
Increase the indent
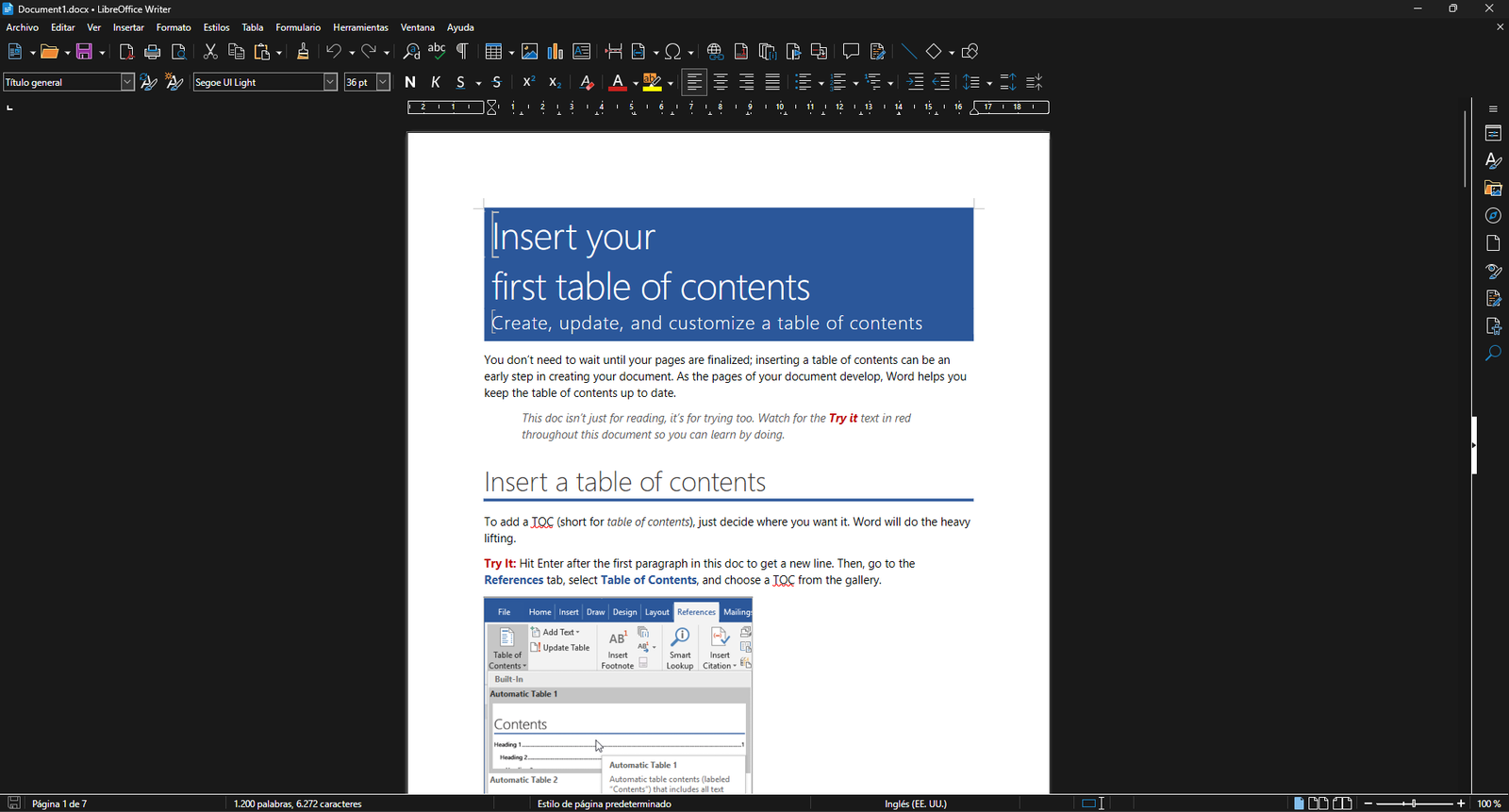point(915,83)
